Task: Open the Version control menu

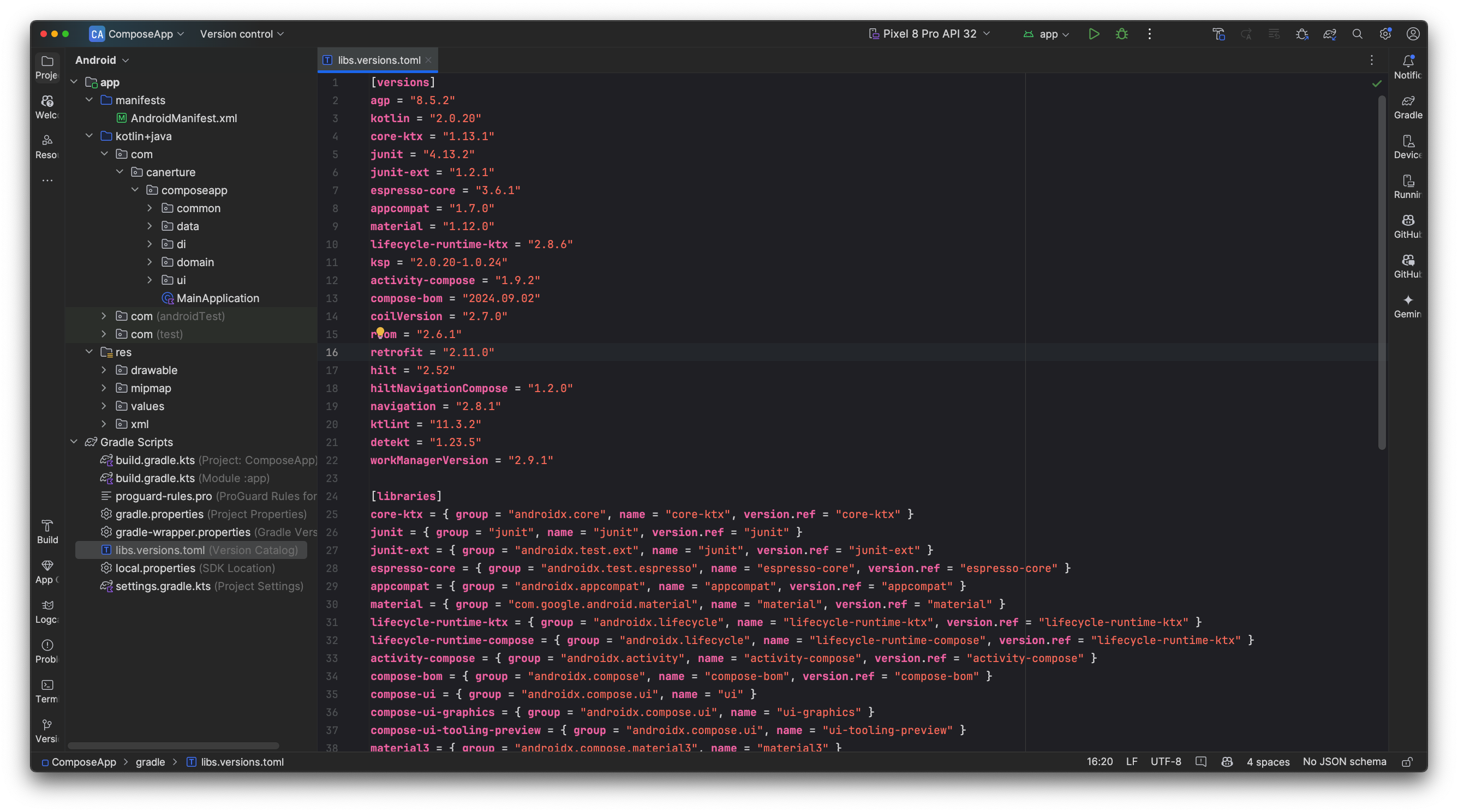Action: click(242, 34)
